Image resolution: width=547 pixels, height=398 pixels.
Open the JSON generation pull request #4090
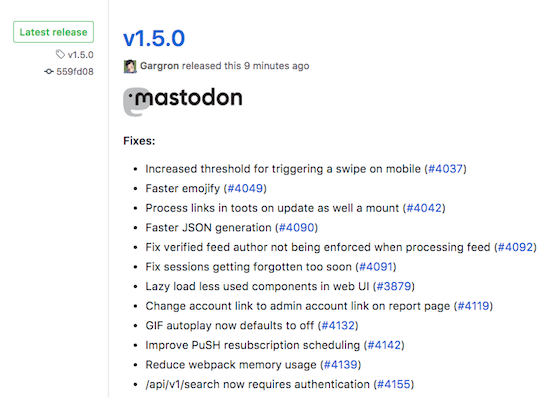[x=297, y=227]
